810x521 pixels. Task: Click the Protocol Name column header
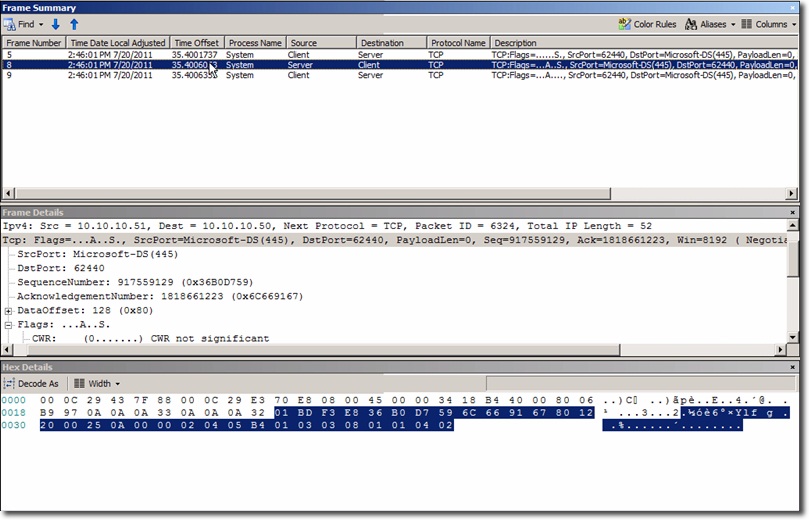(458, 43)
